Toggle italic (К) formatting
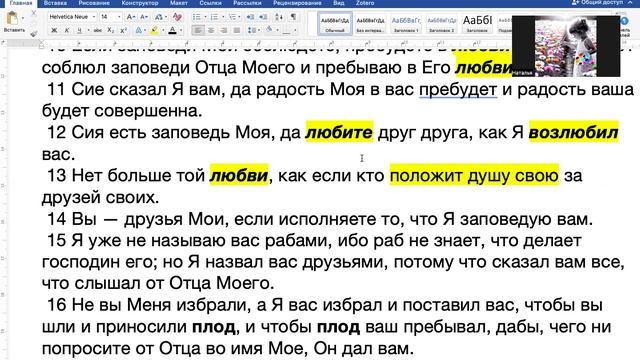The width and height of the screenshot is (640, 360). tap(67, 31)
